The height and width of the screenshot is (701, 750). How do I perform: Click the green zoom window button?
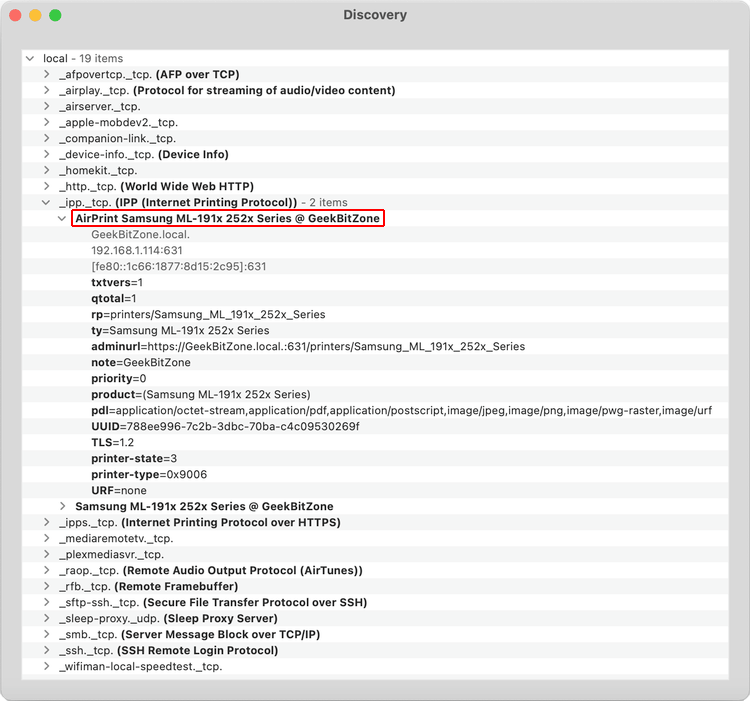pyautogui.click(x=55, y=15)
